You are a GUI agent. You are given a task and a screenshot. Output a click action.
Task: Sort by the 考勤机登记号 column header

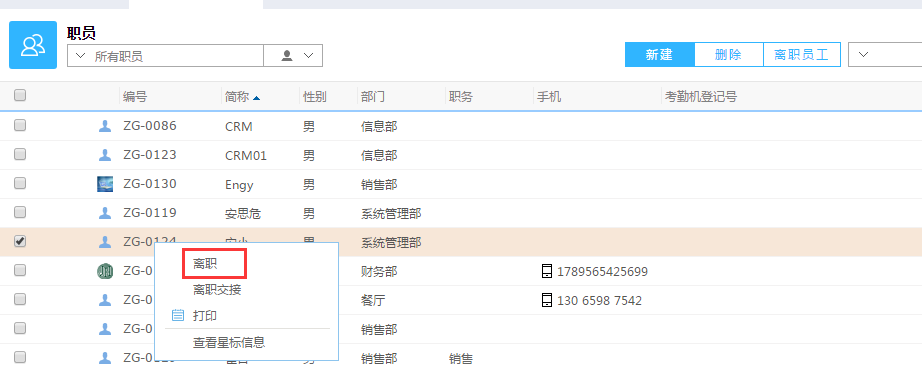[700, 97]
